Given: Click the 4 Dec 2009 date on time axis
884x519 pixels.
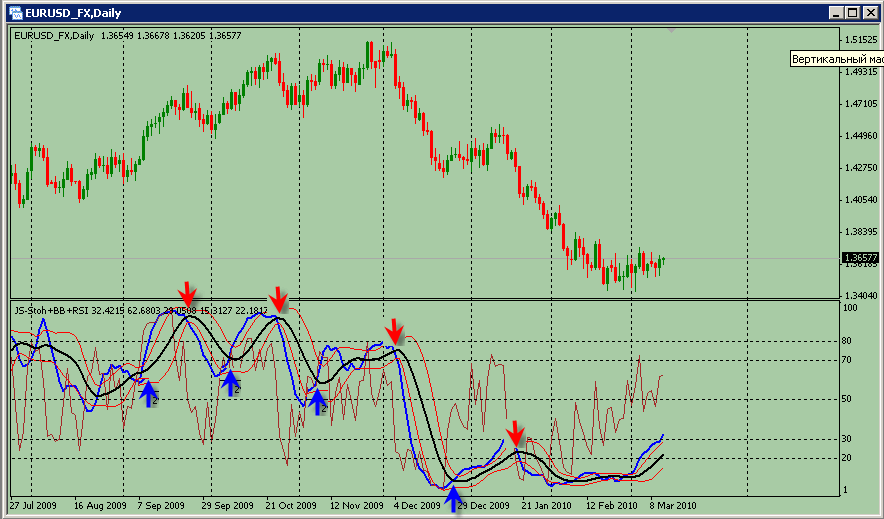Looking at the screenshot, I should (417, 506).
